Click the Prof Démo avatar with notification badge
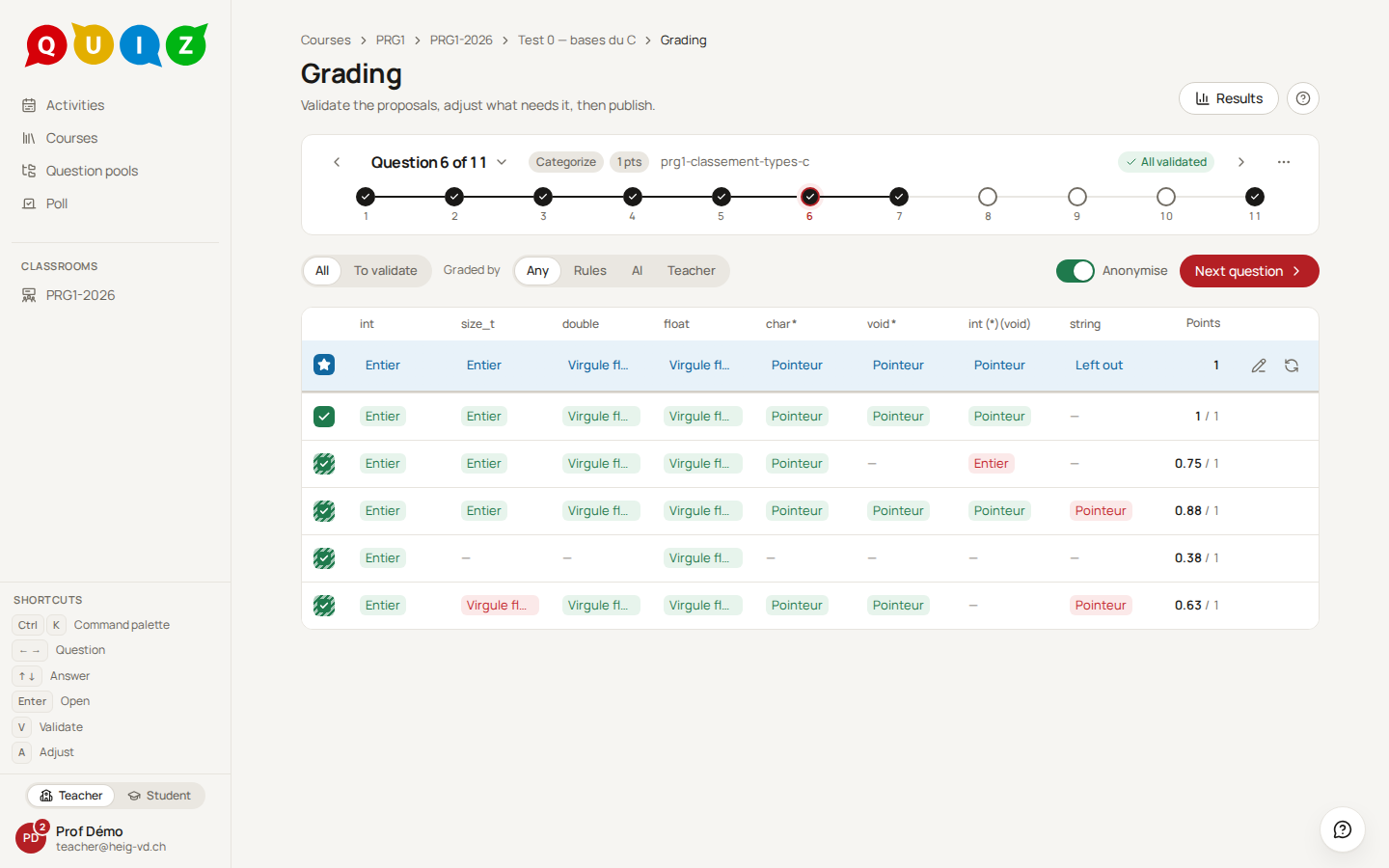The image size is (1389, 868). pyautogui.click(x=31, y=837)
